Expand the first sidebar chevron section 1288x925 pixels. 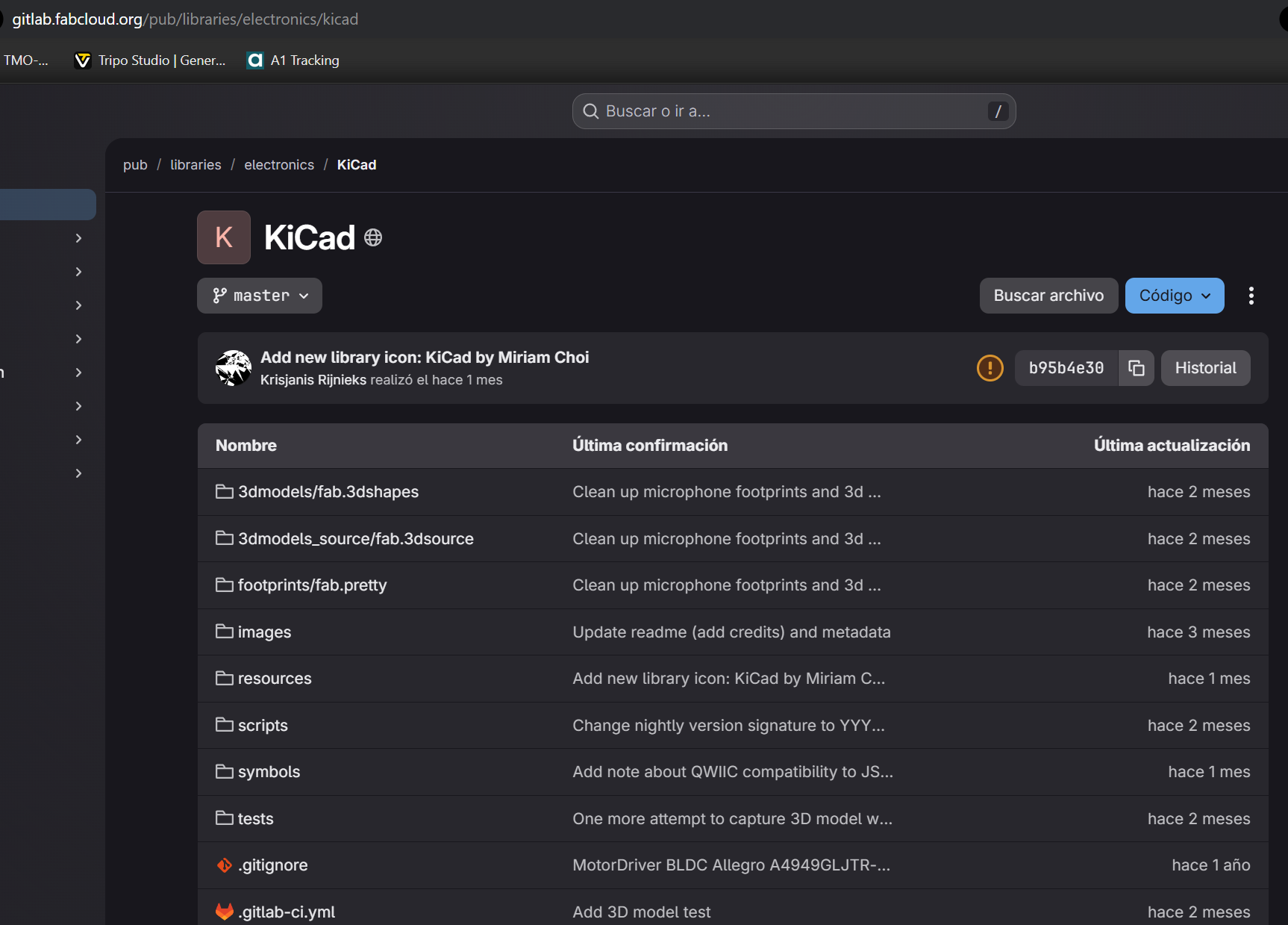78,238
